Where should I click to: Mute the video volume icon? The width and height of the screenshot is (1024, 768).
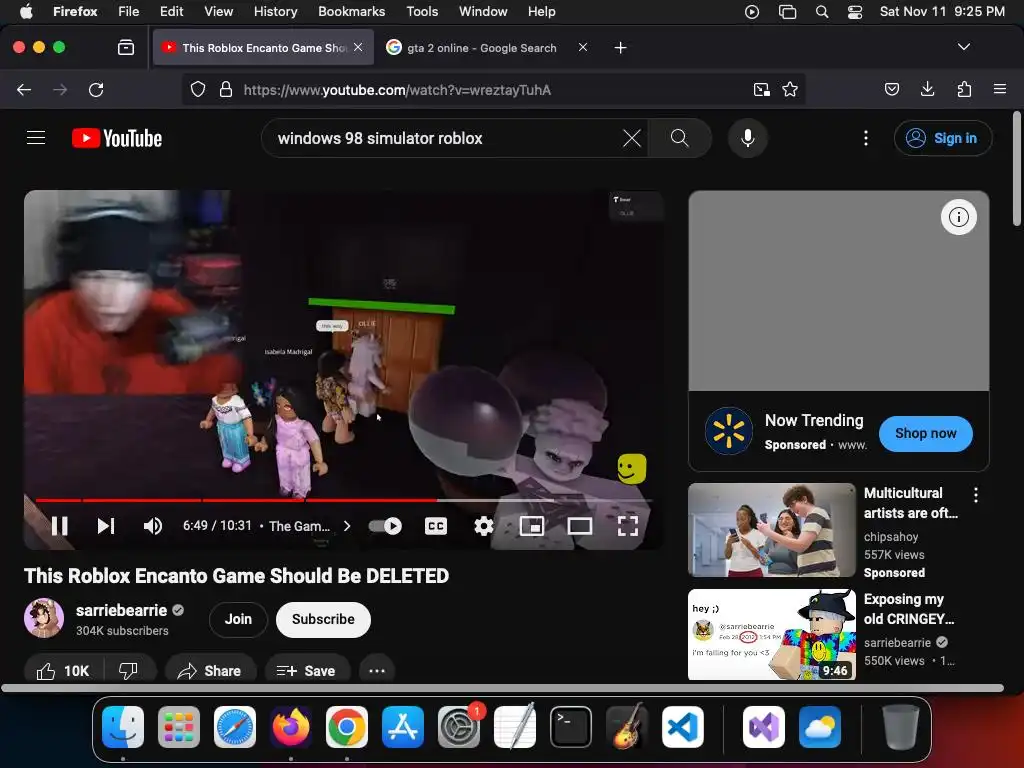click(153, 526)
